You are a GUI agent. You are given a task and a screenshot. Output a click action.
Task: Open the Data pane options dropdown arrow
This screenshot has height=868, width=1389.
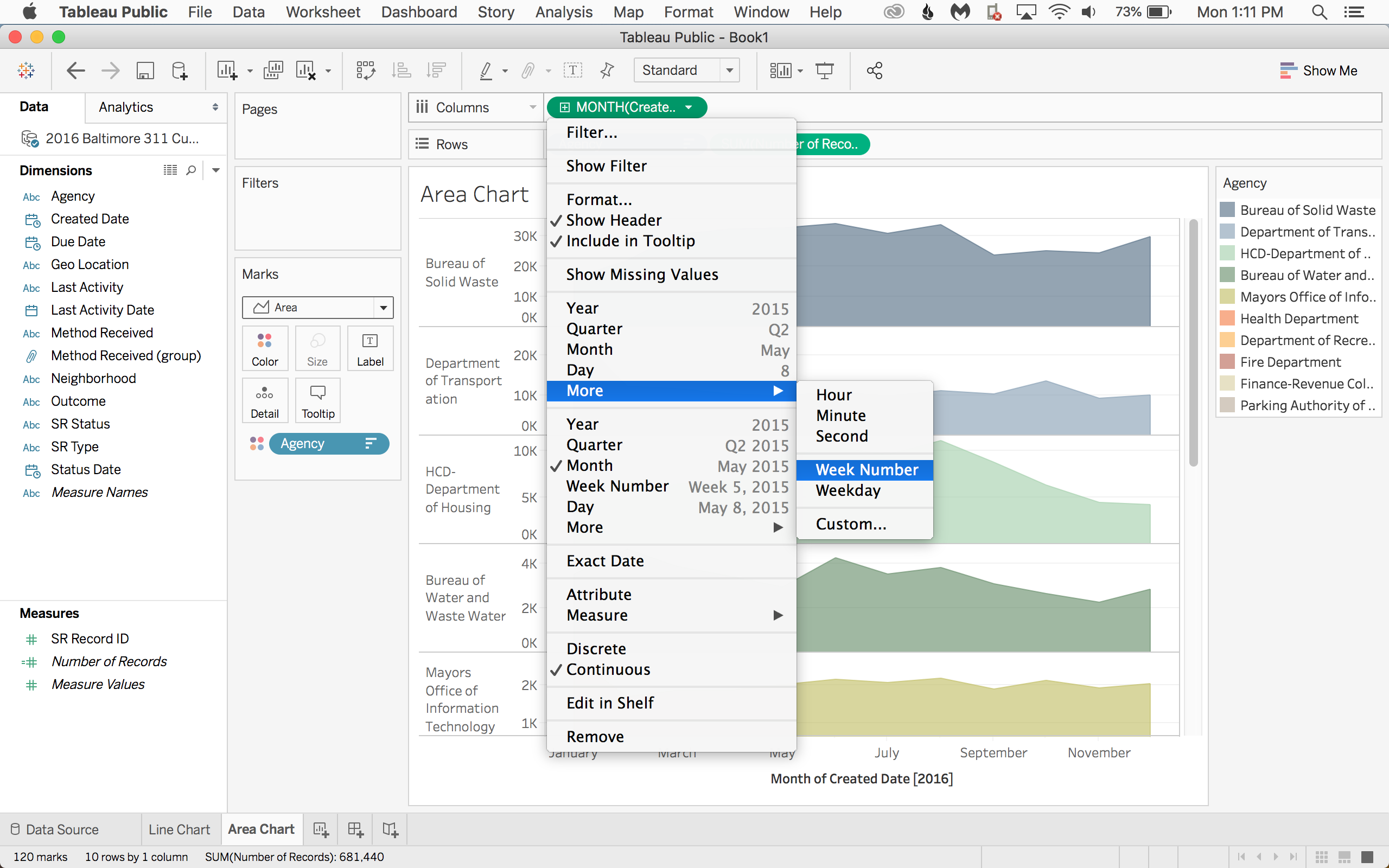216,170
